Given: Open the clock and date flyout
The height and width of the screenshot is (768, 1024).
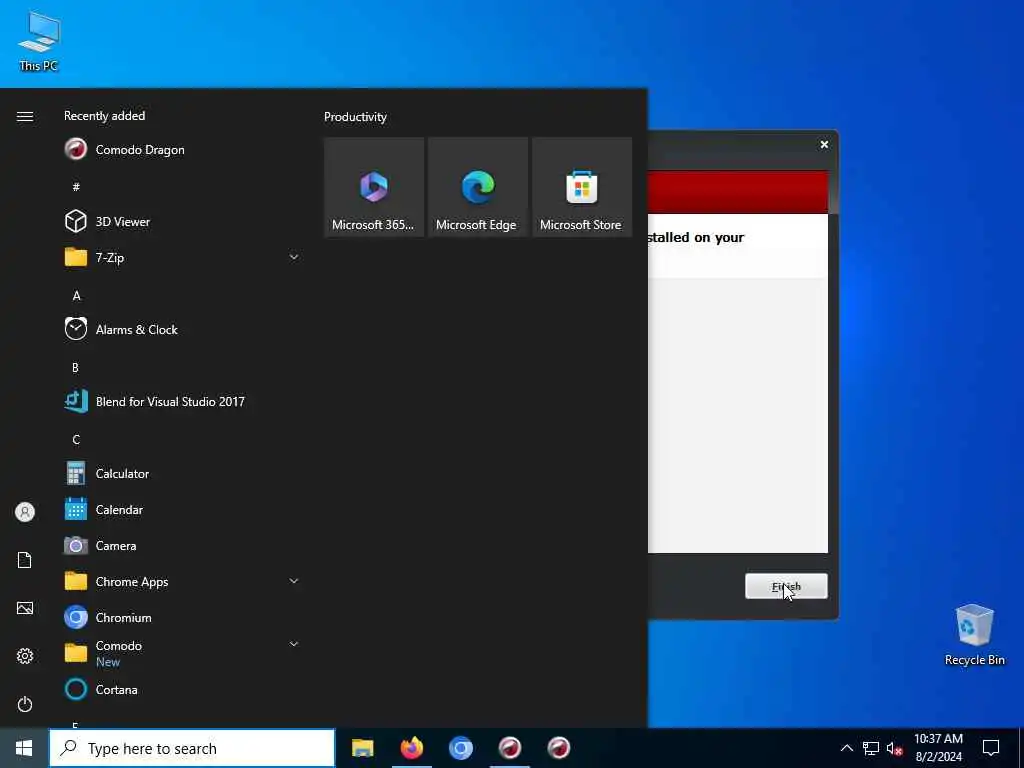Looking at the screenshot, I should [x=938, y=748].
